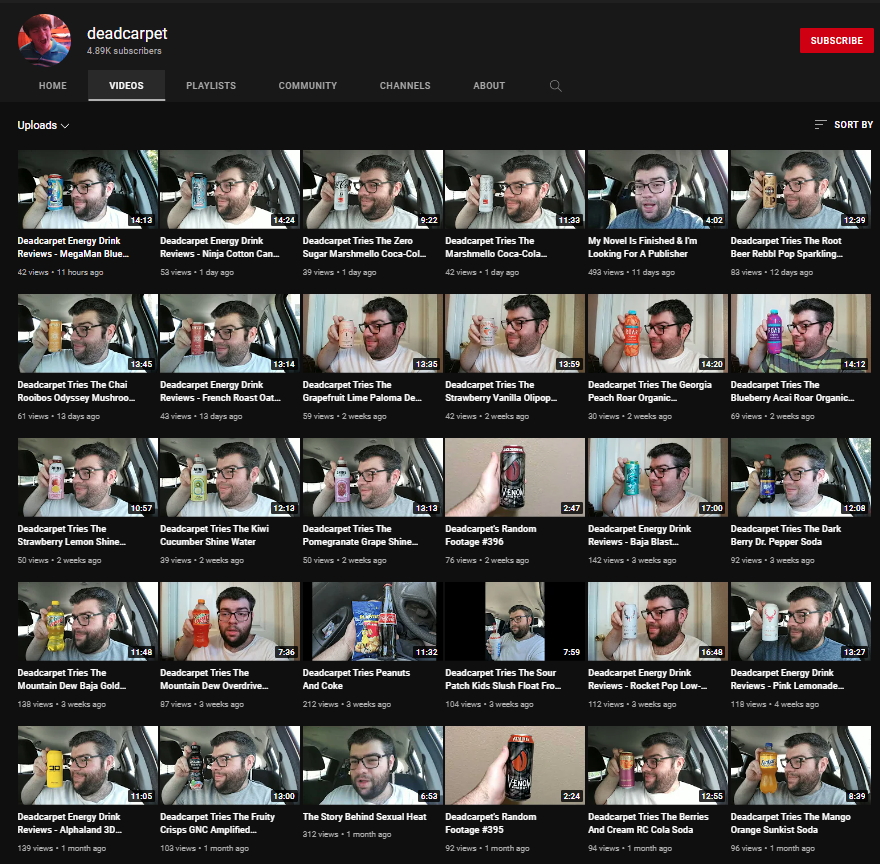Play 'The Story Behind Sexual Heat' thumbnail
Image resolution: width=880 pixels, height=864 pixels.
click(373, 765)
